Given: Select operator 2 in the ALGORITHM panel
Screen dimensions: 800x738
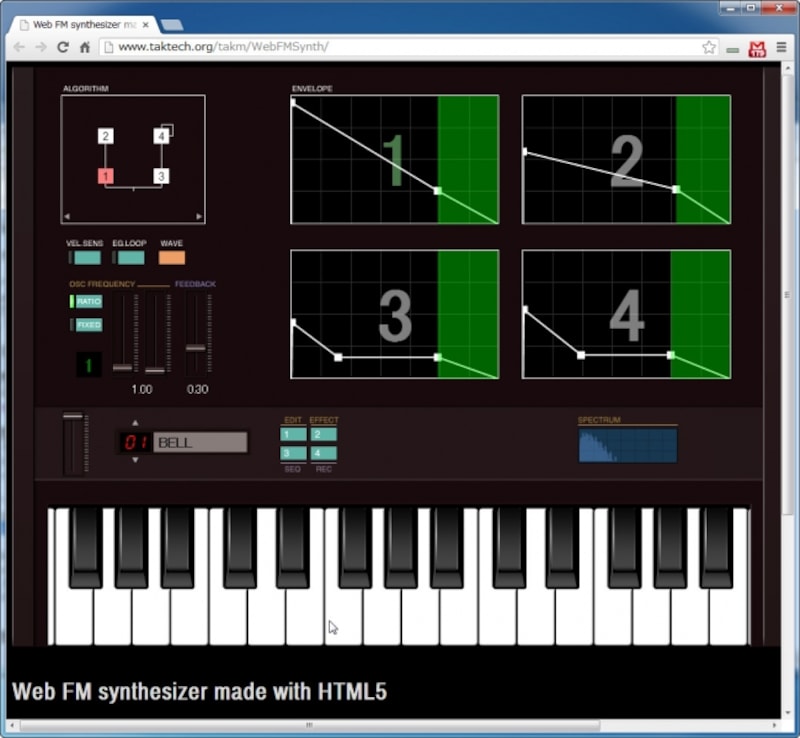Looking at the screenshot, I should 105,134.
